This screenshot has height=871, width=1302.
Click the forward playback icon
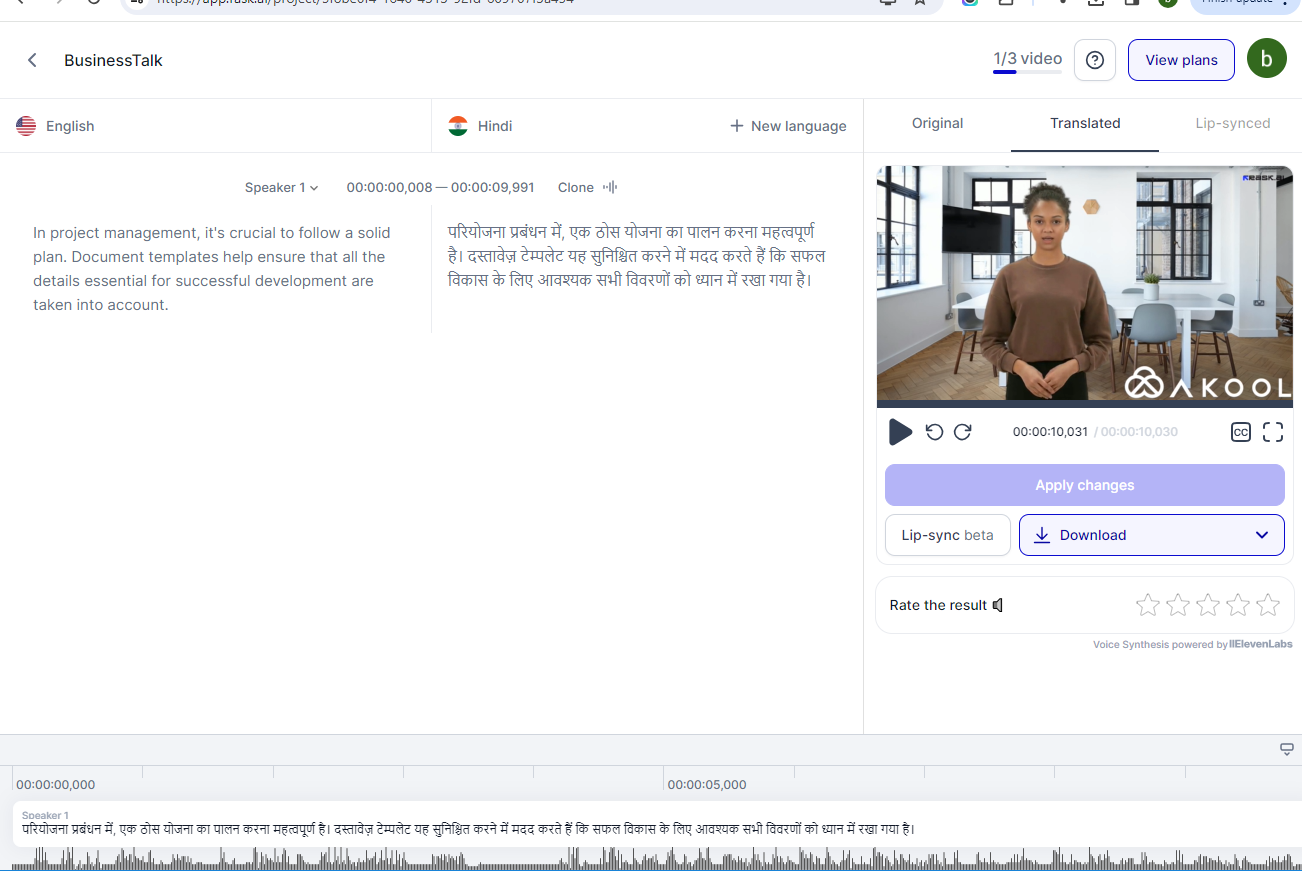[x=962, y=432]
